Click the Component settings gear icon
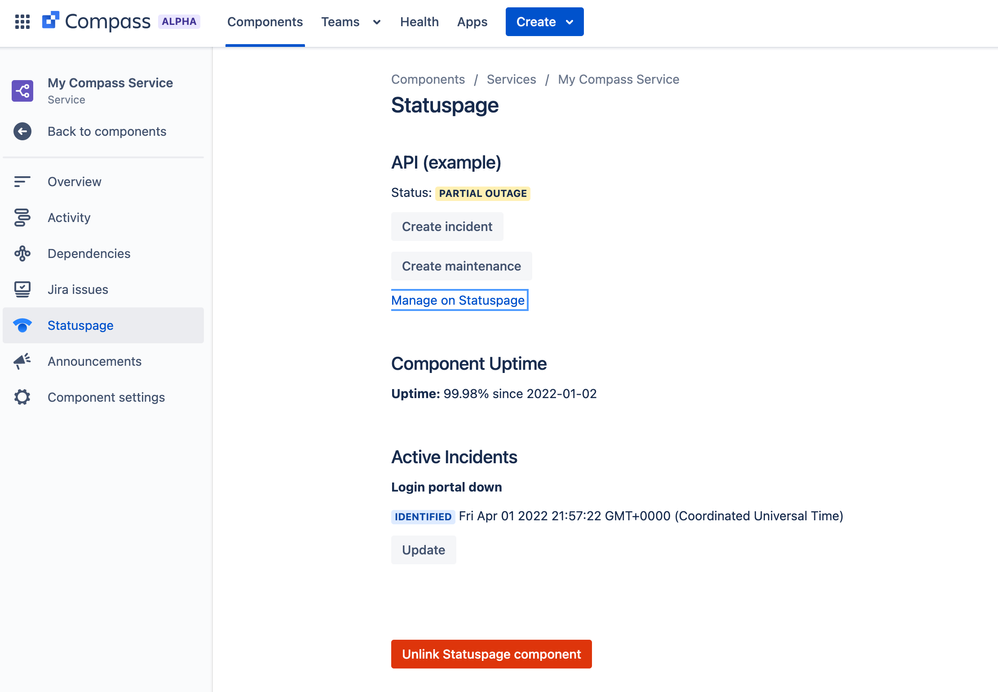Image resolution: width=998 pixels, height=692 pixels. 22,397
